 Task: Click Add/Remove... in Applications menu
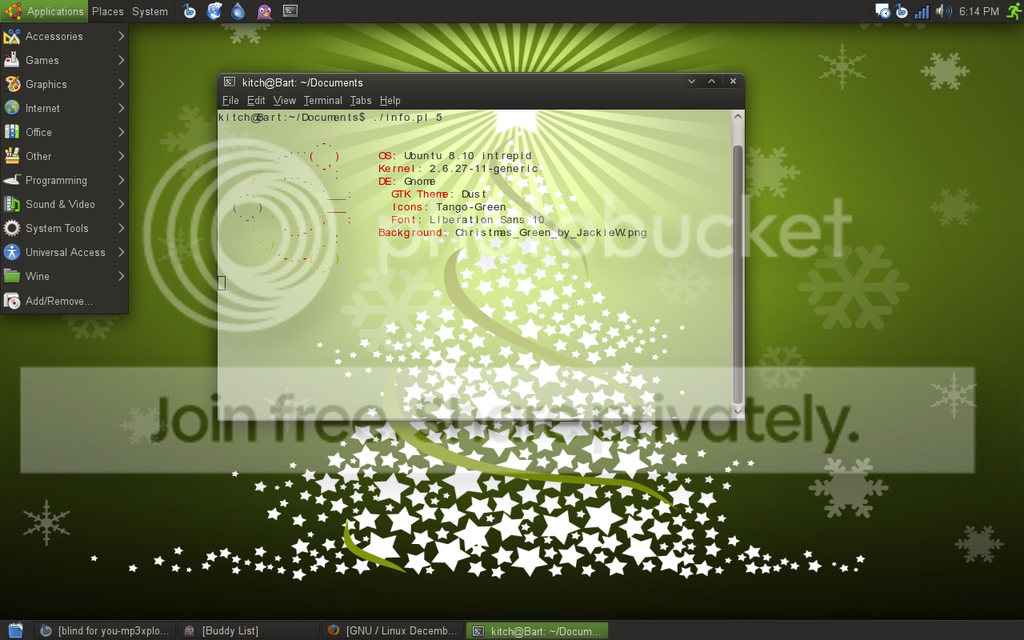click(58, 301)
